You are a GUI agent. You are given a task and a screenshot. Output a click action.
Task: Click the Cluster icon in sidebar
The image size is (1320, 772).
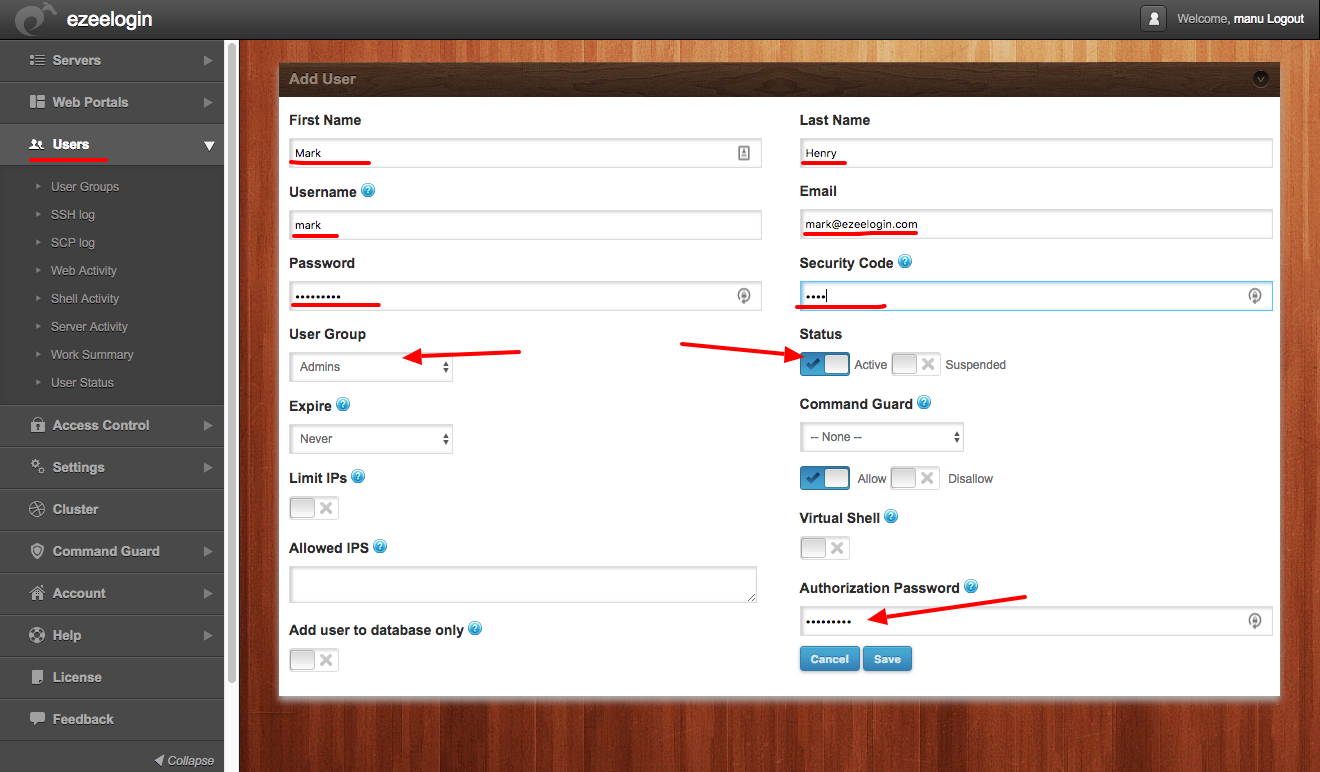pos(37,509)
